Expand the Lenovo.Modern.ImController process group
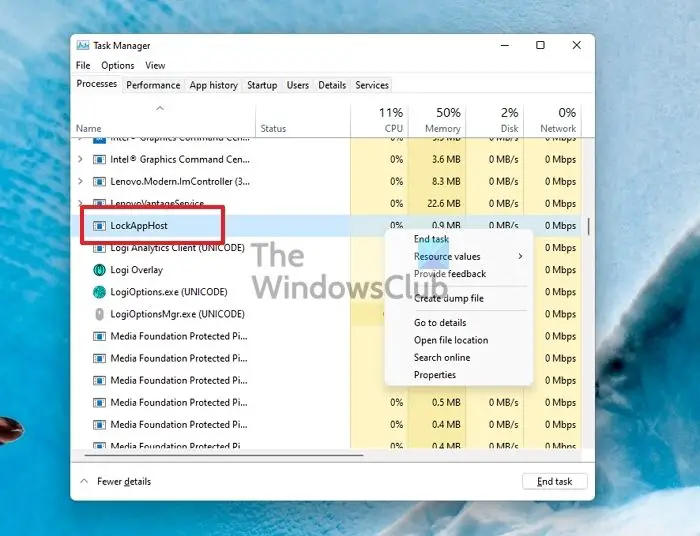This screenshot has width=700, height=536. click(x=80, y=181)
